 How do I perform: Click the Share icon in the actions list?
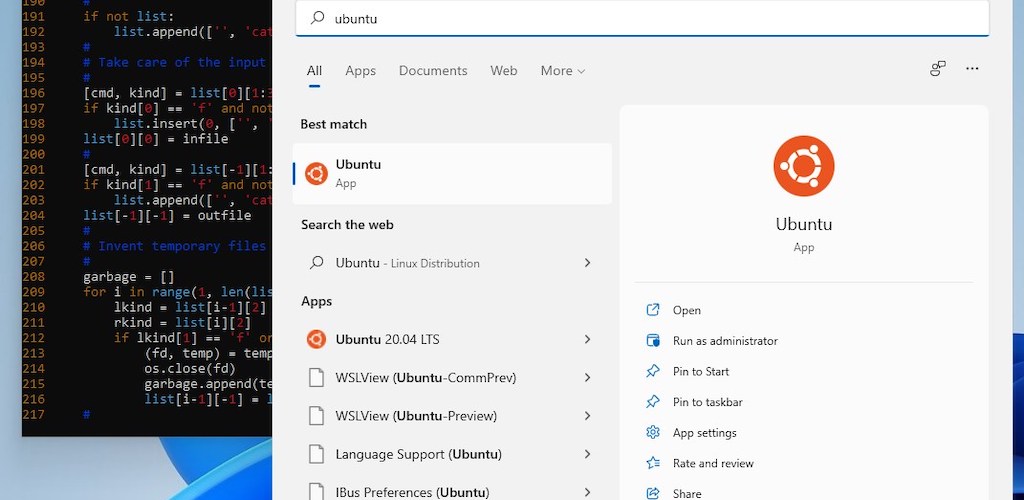tap(653, 493)
